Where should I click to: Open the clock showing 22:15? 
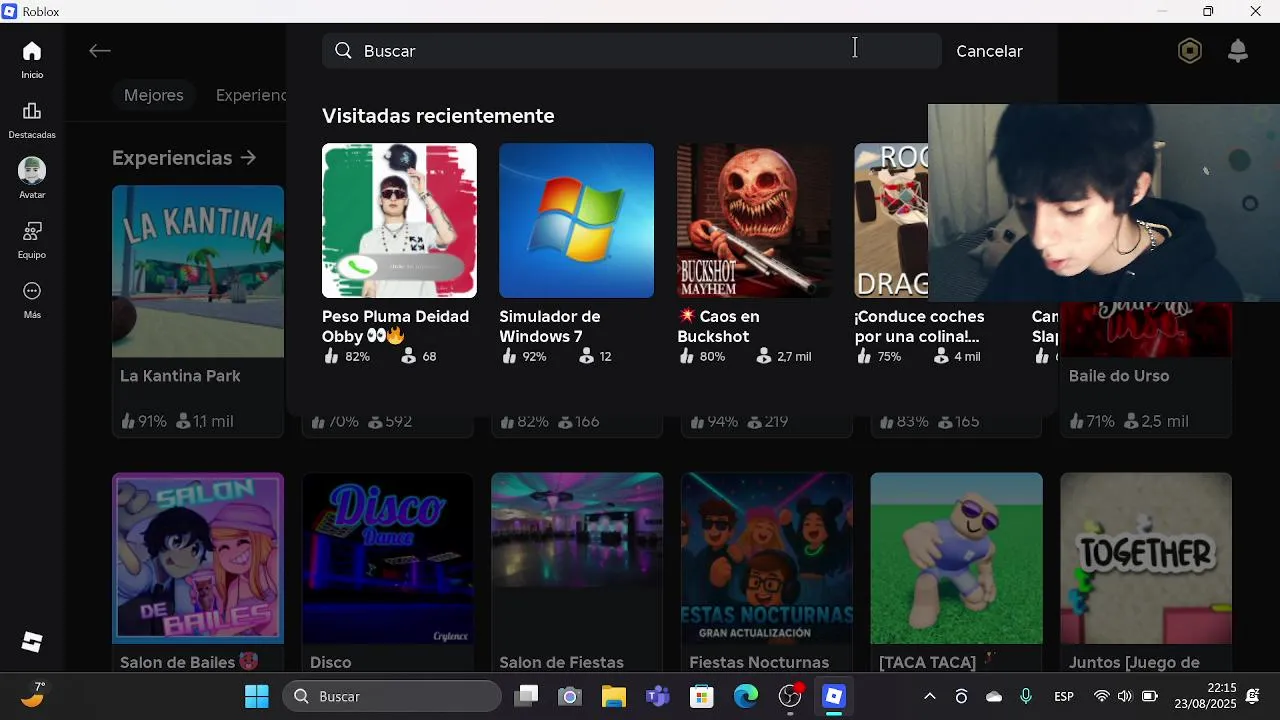click(x=1205, y=696)
